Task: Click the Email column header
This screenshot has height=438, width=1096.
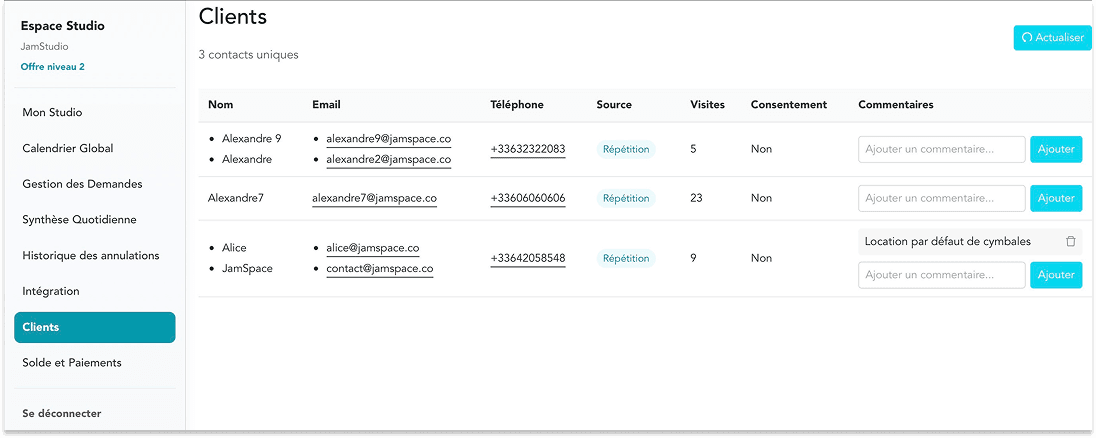Action: [326, 105]
